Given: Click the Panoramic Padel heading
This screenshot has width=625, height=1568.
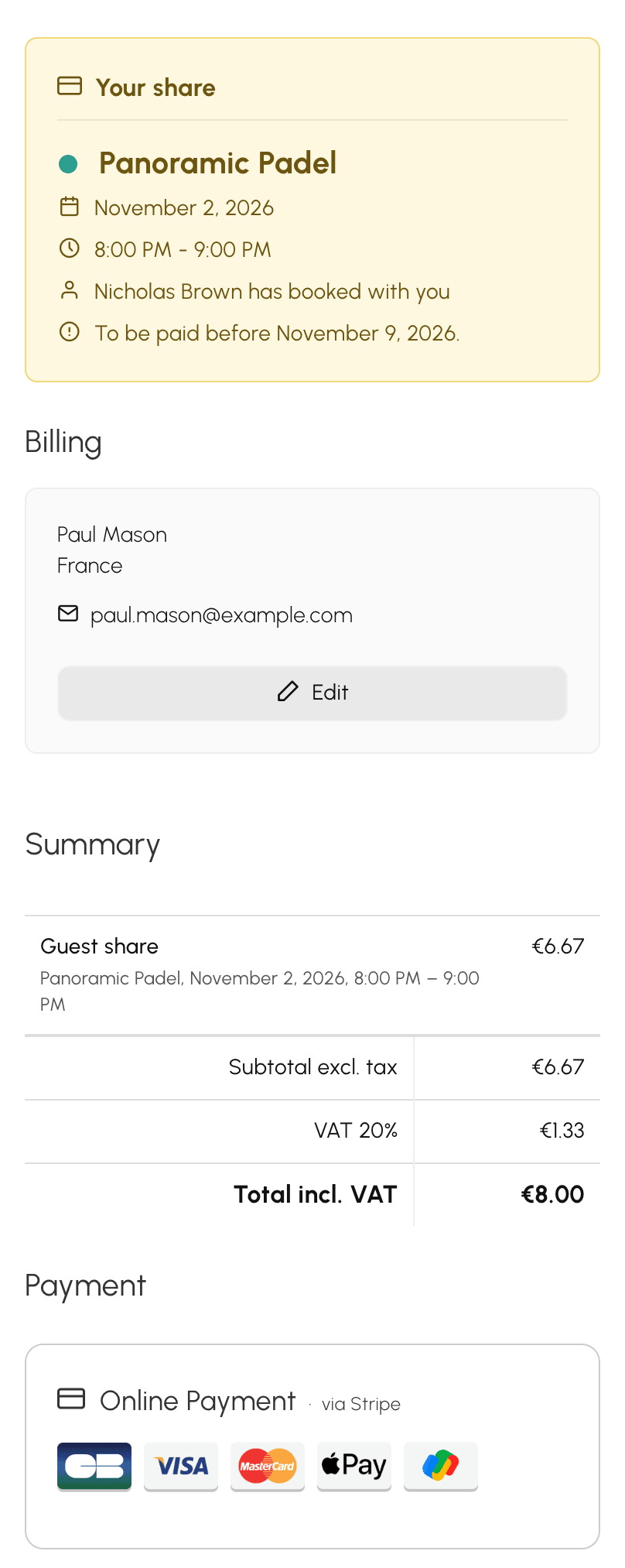Looking at the screenshot, I should (x=217, y=163).
